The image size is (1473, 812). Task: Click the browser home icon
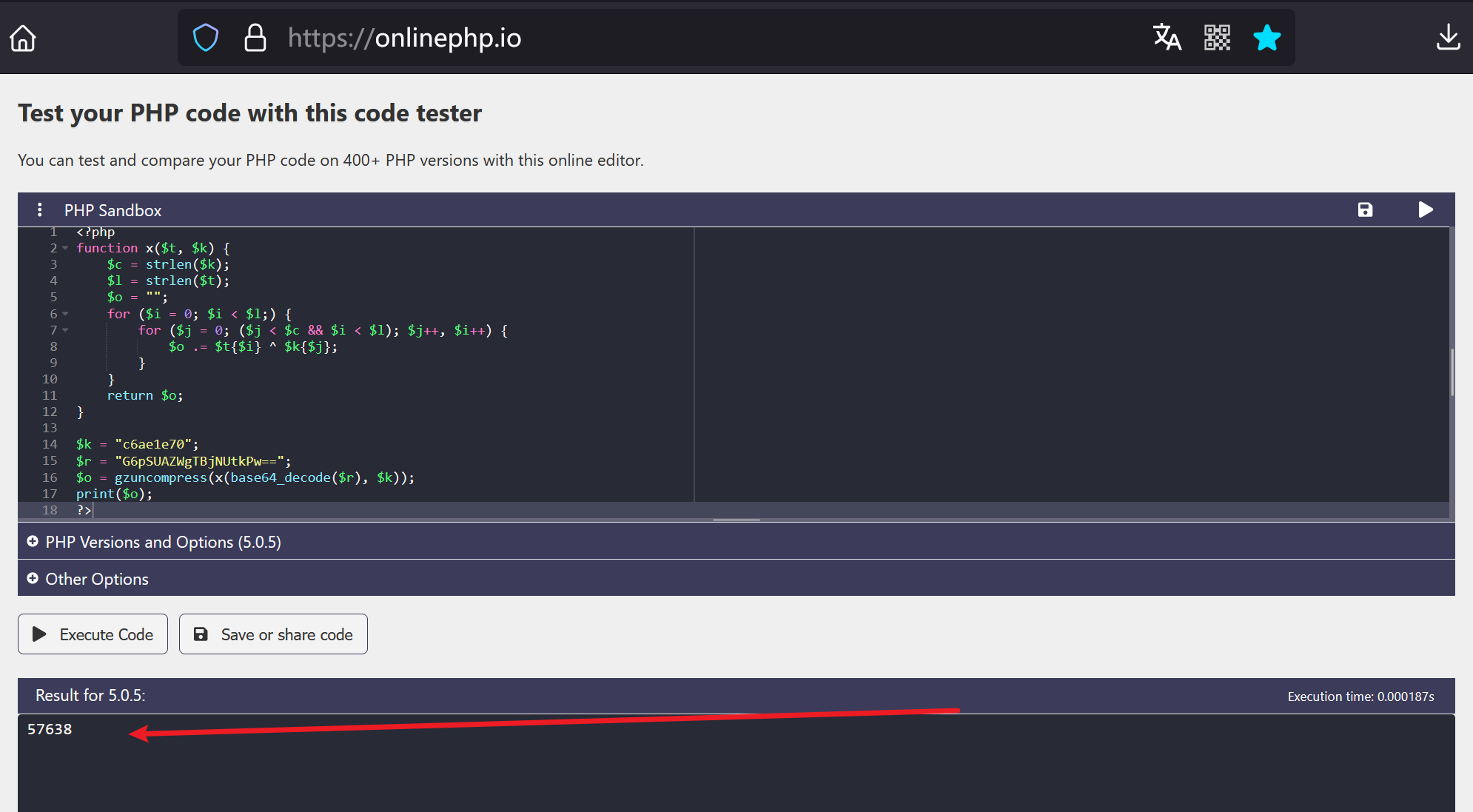click(x=23, y=38)
